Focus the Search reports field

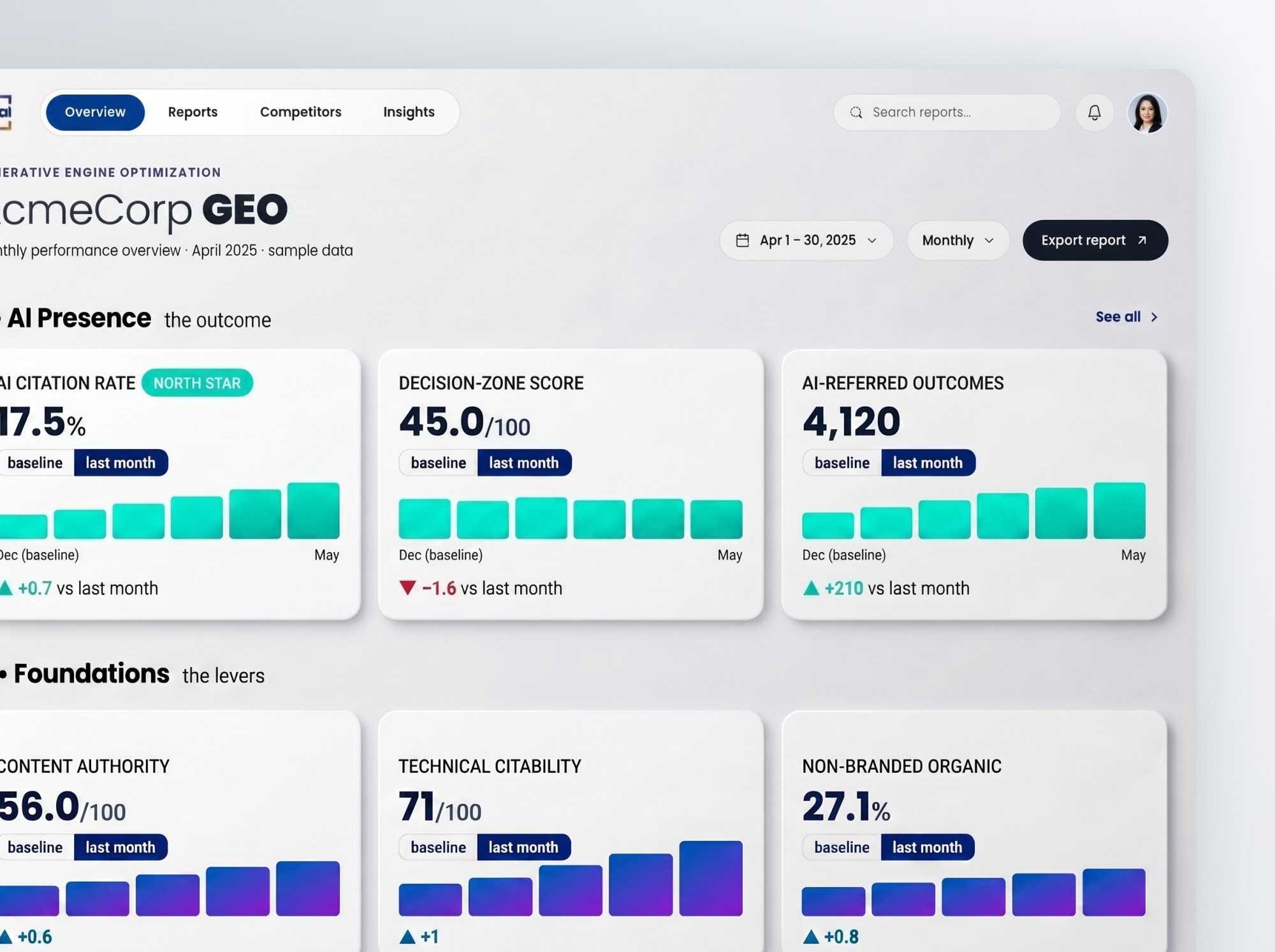pyautogui.click(x=947, y=113)
